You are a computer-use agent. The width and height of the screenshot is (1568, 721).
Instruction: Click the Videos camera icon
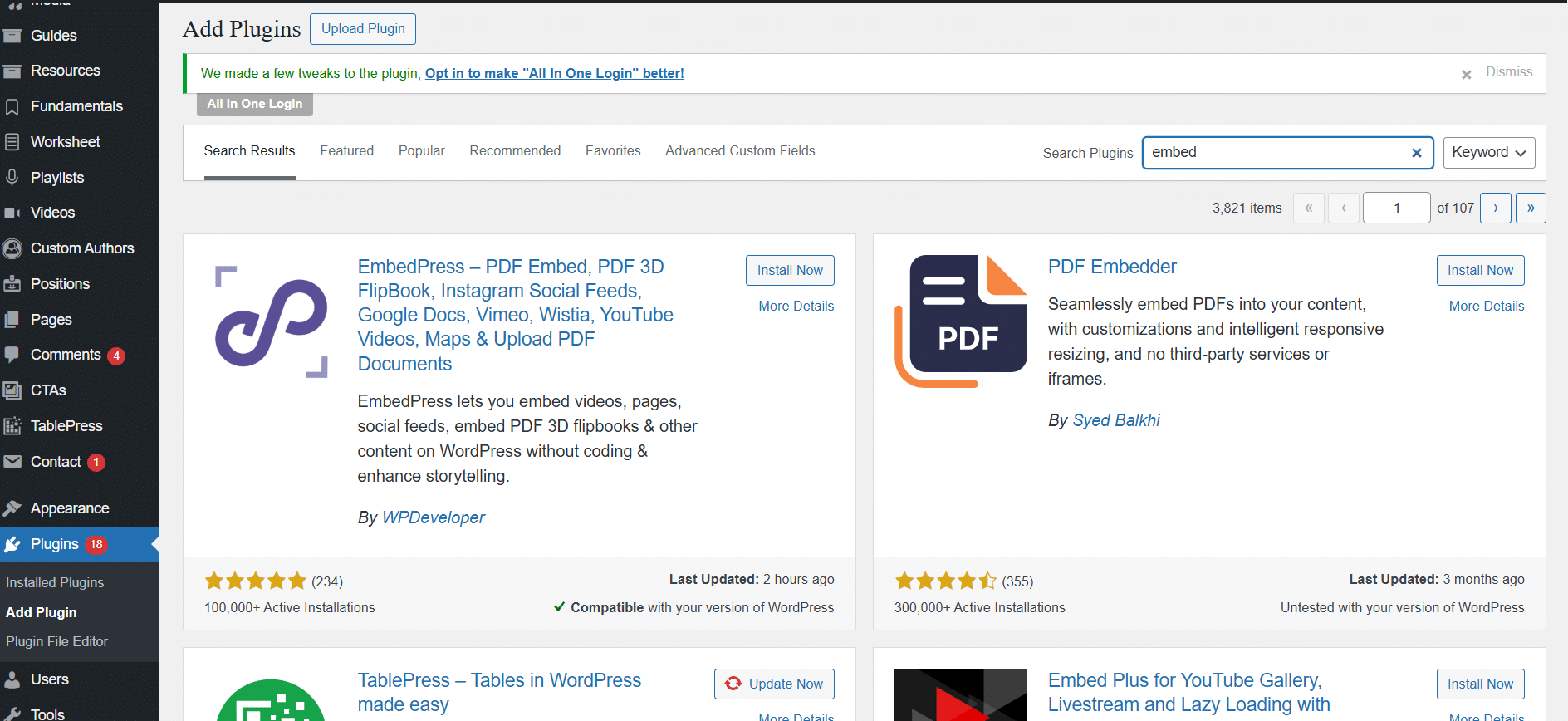point(12,213)
